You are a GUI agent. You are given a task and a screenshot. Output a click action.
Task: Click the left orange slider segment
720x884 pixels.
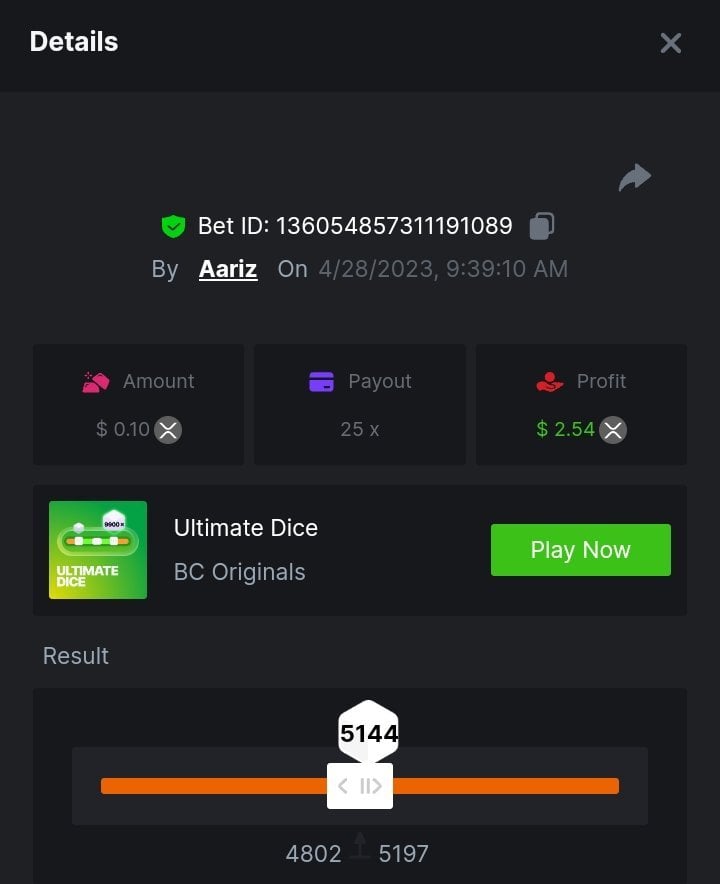coord(214,786)
